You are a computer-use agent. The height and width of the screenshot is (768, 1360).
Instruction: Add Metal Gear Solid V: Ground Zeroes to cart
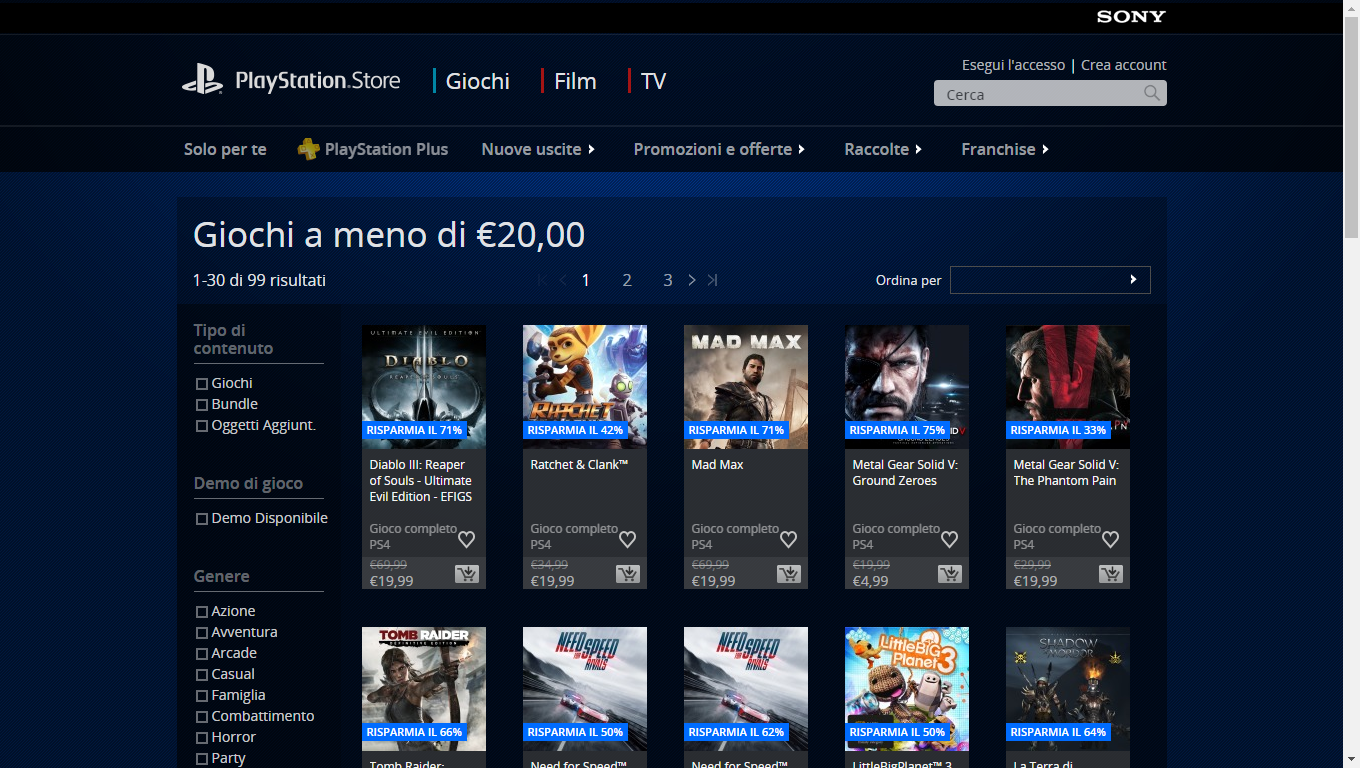(x=949, y=574)
